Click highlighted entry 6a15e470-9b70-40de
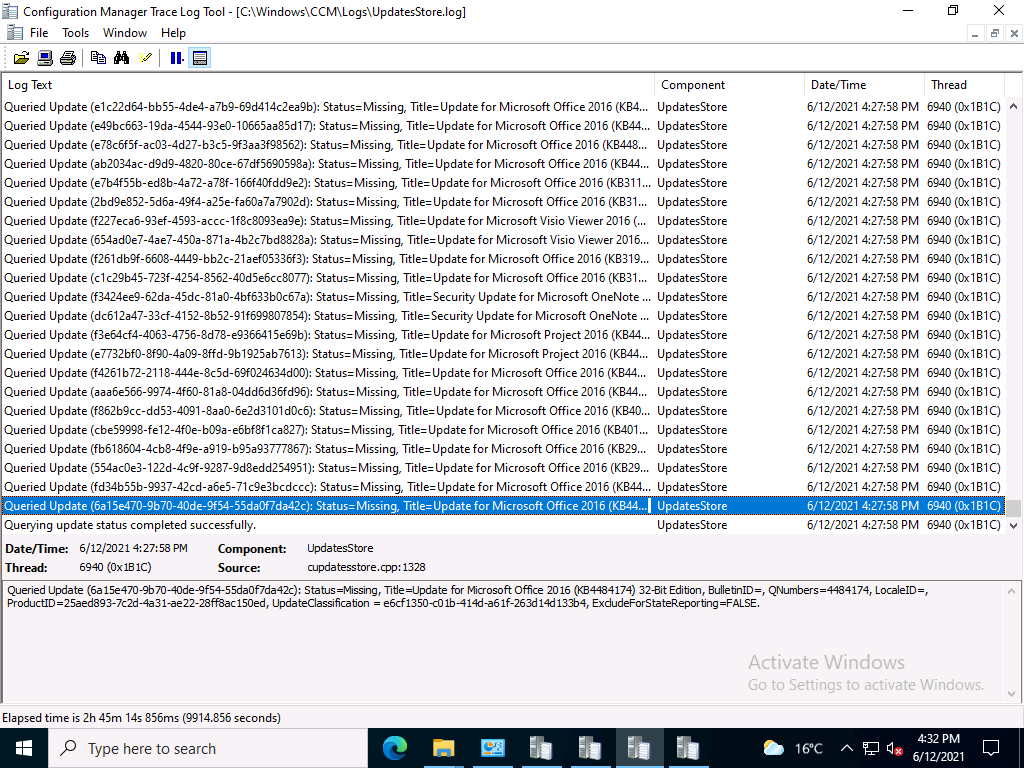The height and width of the screenshot is (768, 1024). 503,505
